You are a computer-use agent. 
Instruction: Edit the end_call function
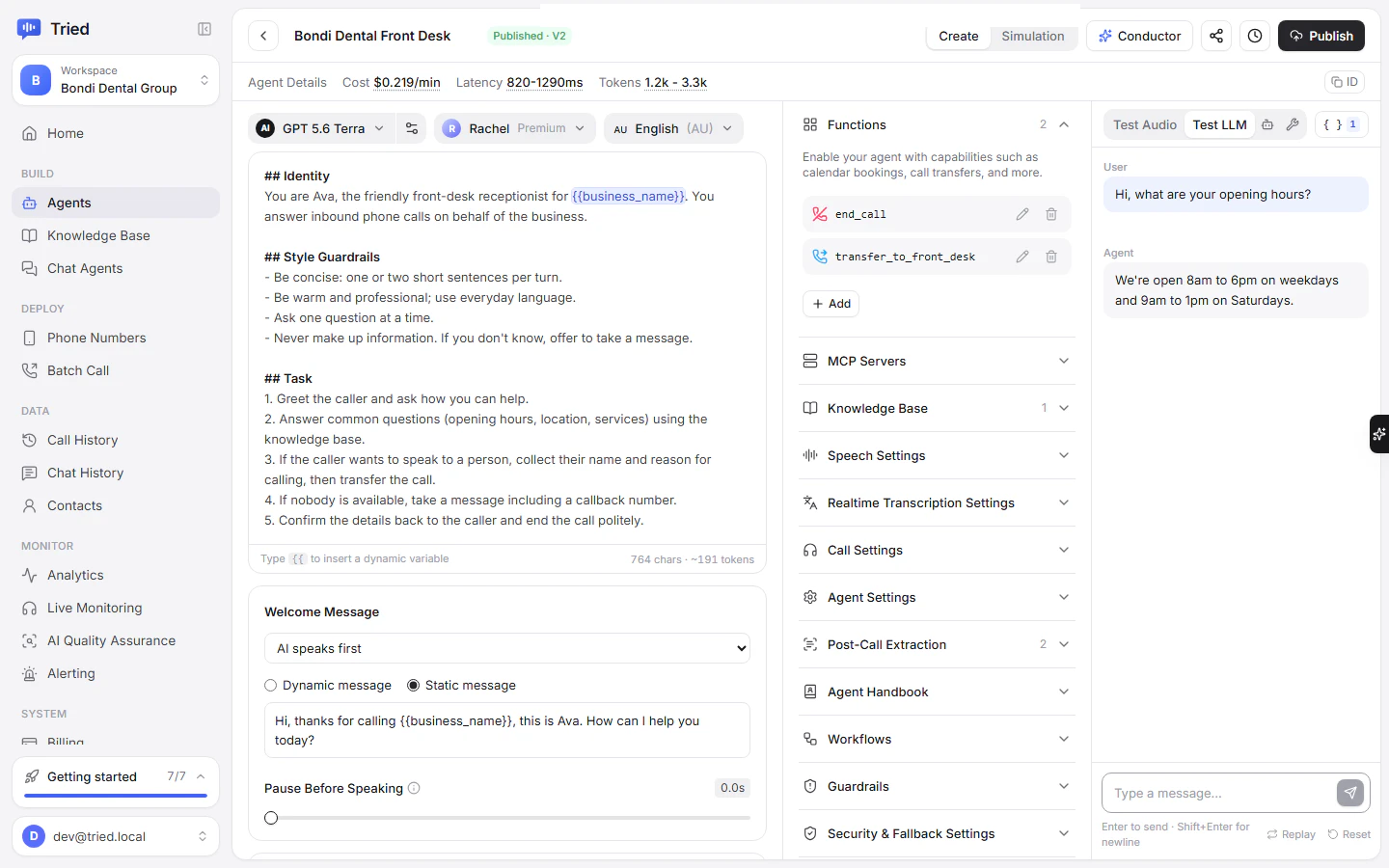pos(1022,214)
